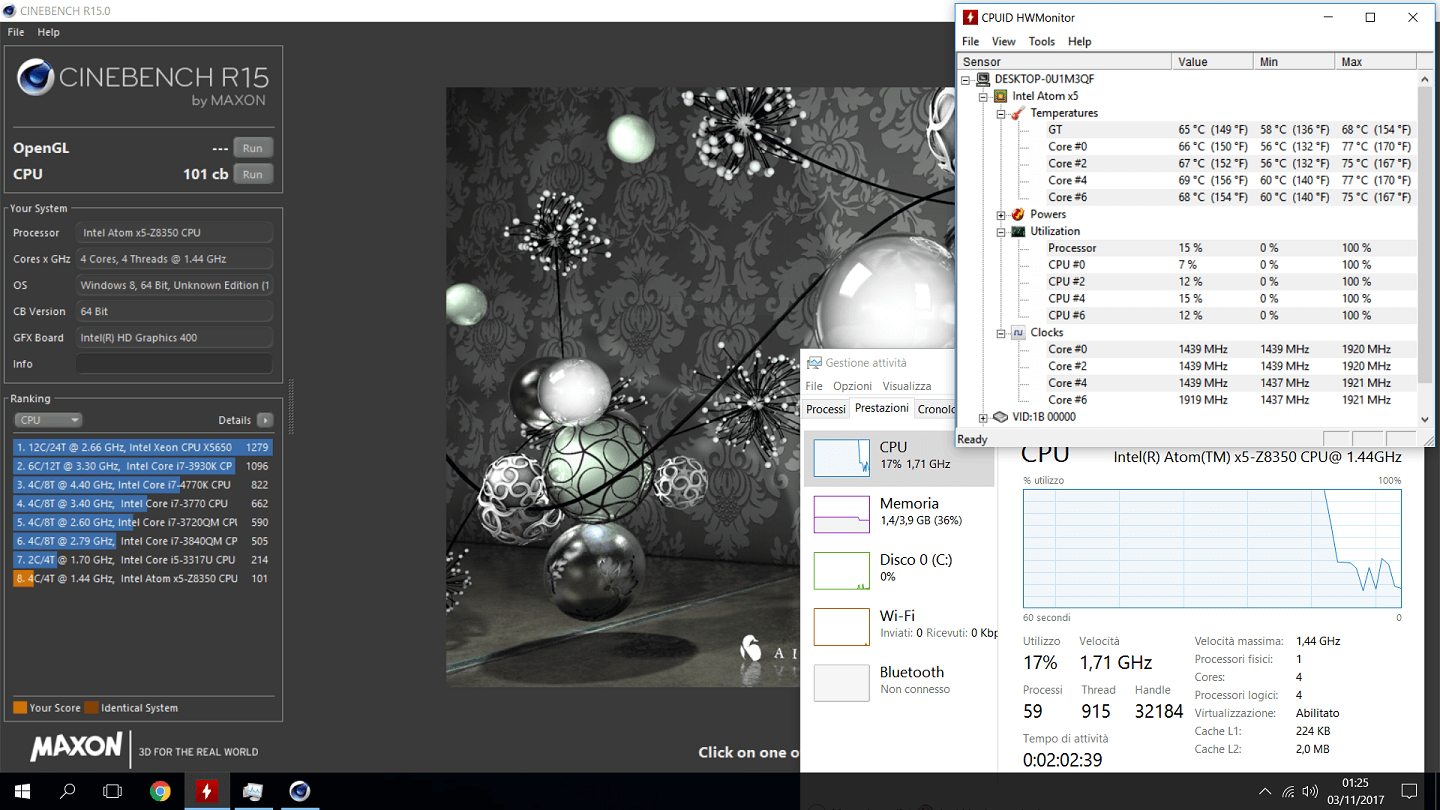Screen dimensions: 1440x810
Task: Select Intel Xeon X5650 ranking entry
Action: click(143, 448)
